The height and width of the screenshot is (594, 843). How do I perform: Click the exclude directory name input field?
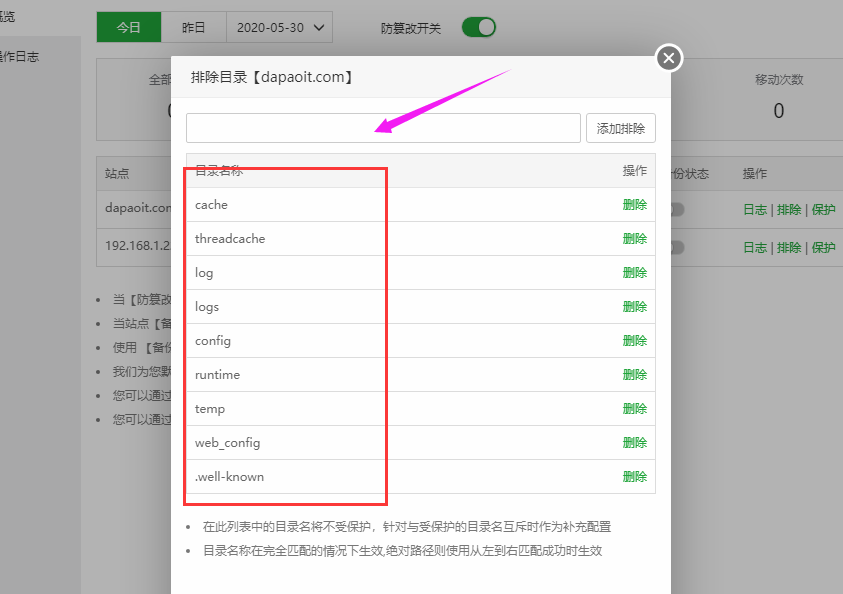coord(383,128)
